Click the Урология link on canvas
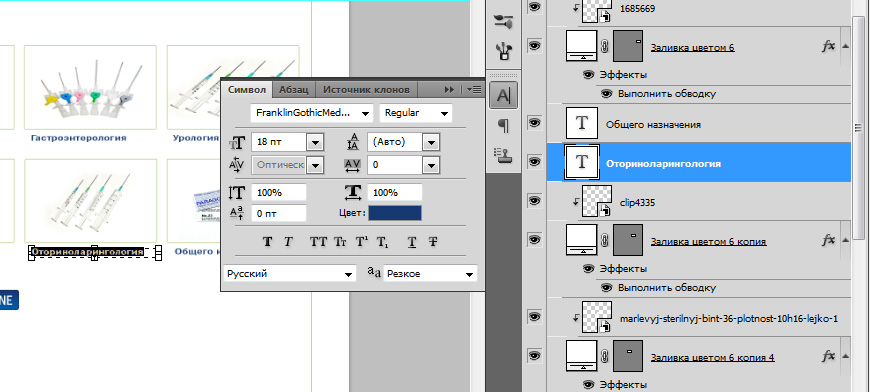Image resolution: width=870 pixels, height=392 pixels. tap(195, 138)
